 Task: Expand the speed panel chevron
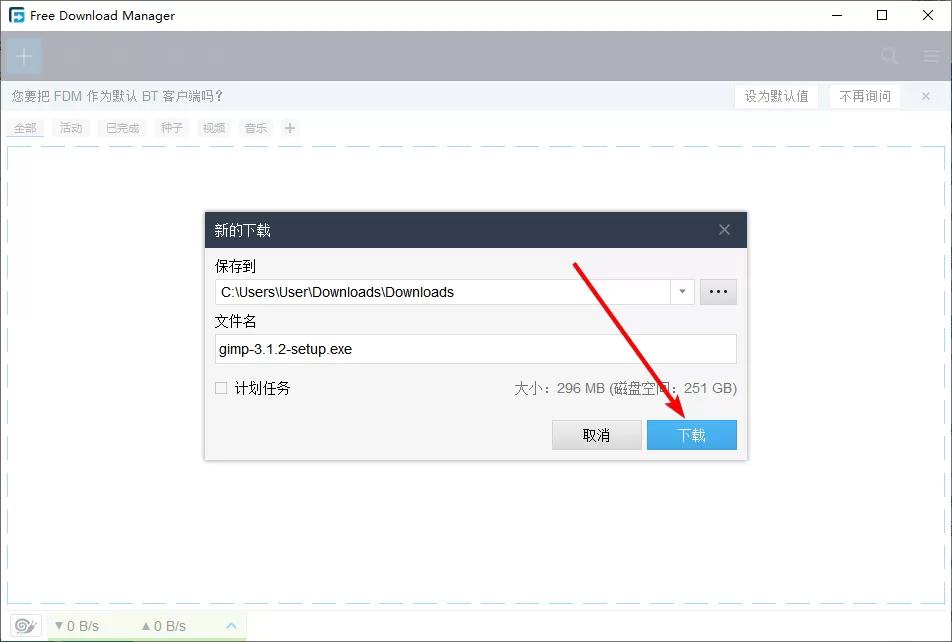point(231,626)
